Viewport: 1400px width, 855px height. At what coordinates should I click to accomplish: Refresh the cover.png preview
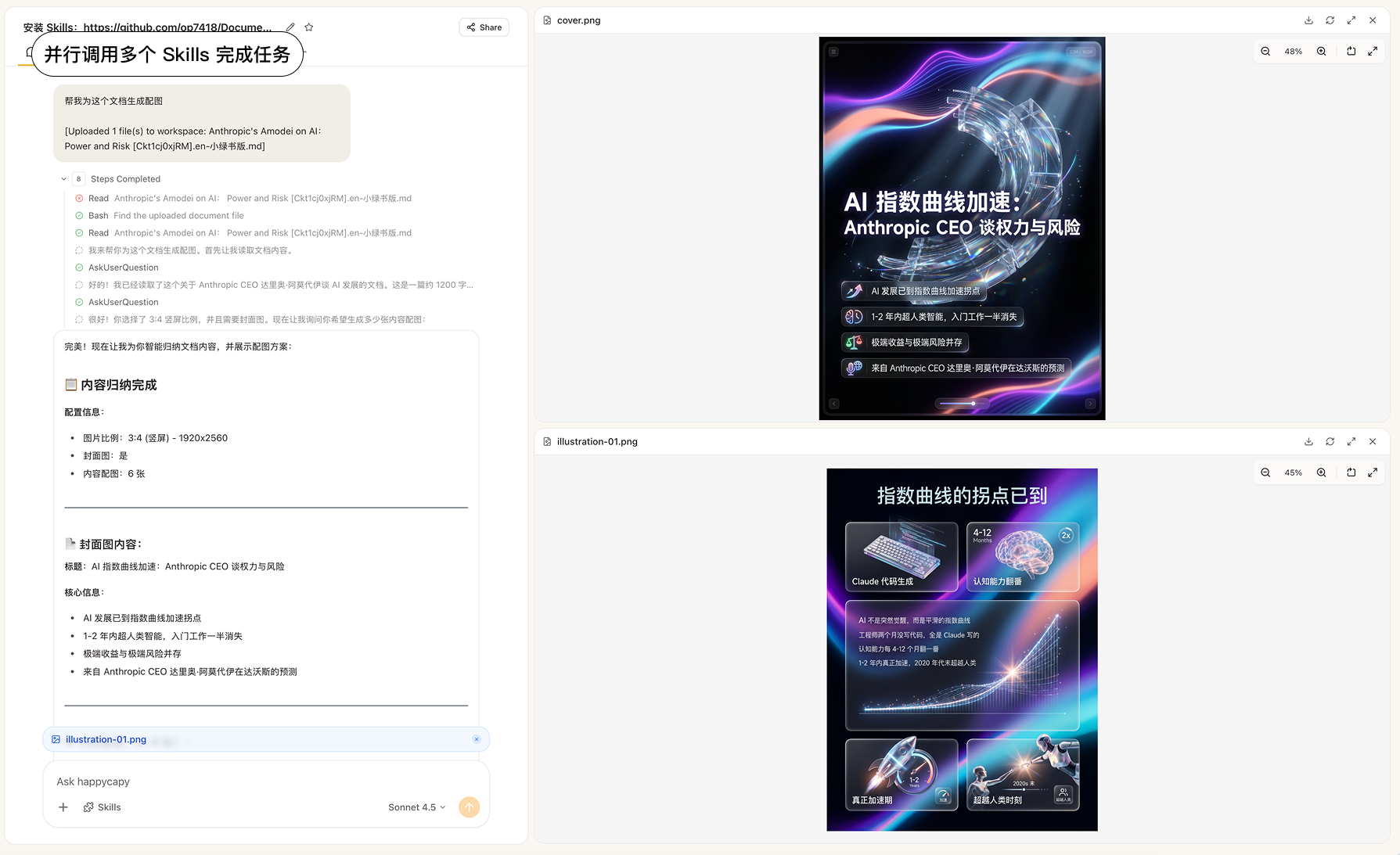[x=1330, y=20]
